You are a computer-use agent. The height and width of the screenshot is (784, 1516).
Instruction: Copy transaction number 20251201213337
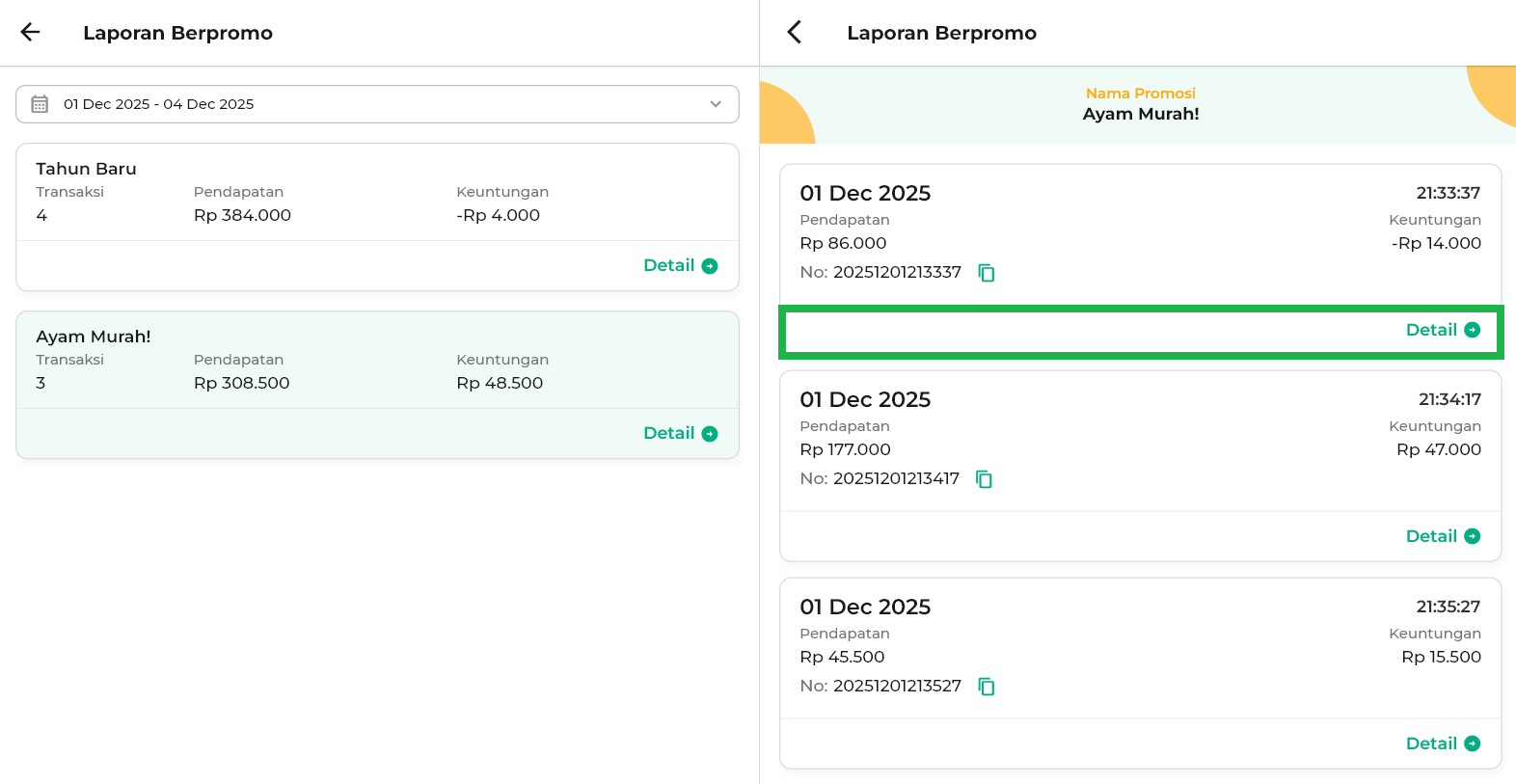(986, 273)
